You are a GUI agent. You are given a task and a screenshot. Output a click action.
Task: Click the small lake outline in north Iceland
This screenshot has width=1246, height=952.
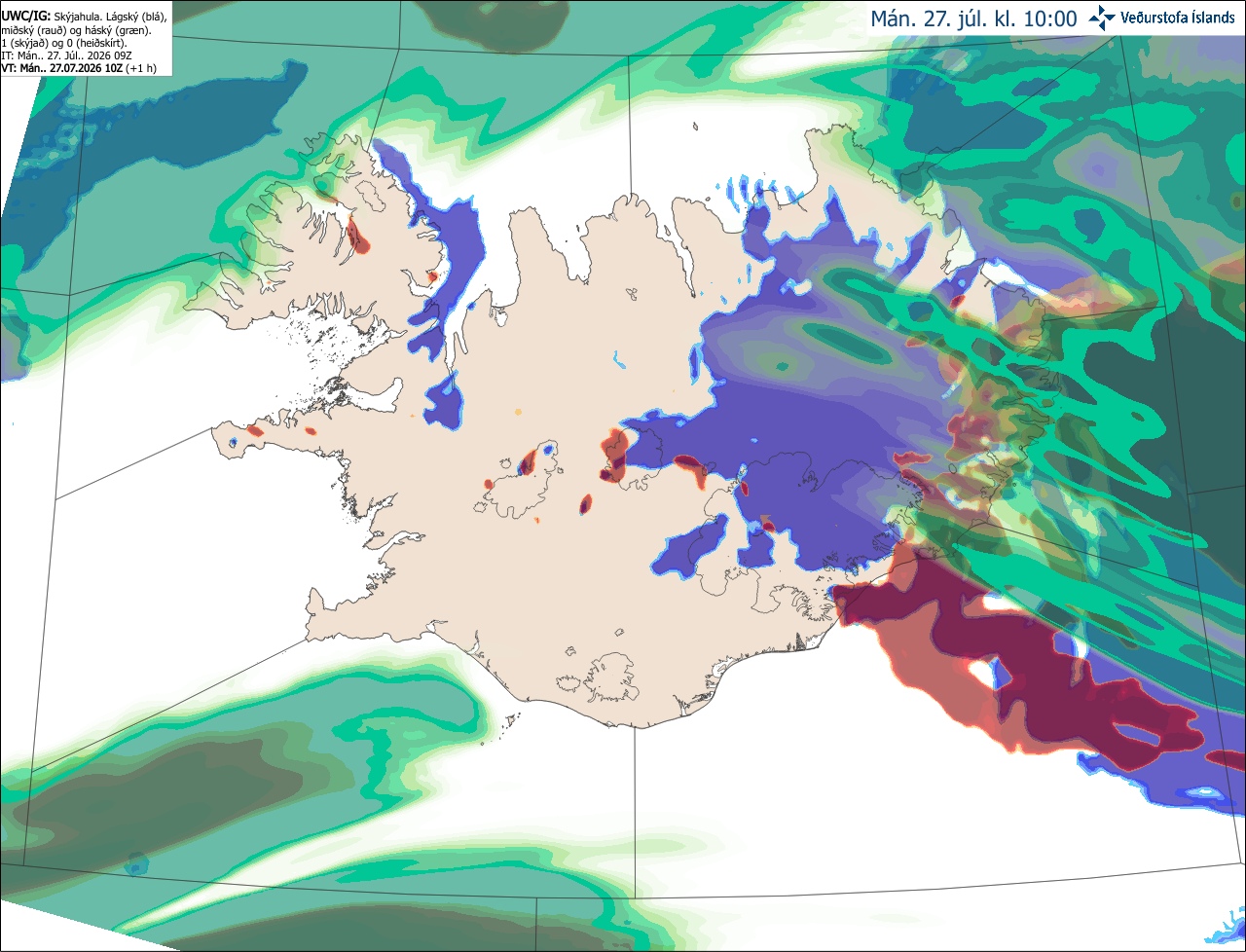[634, 294]
